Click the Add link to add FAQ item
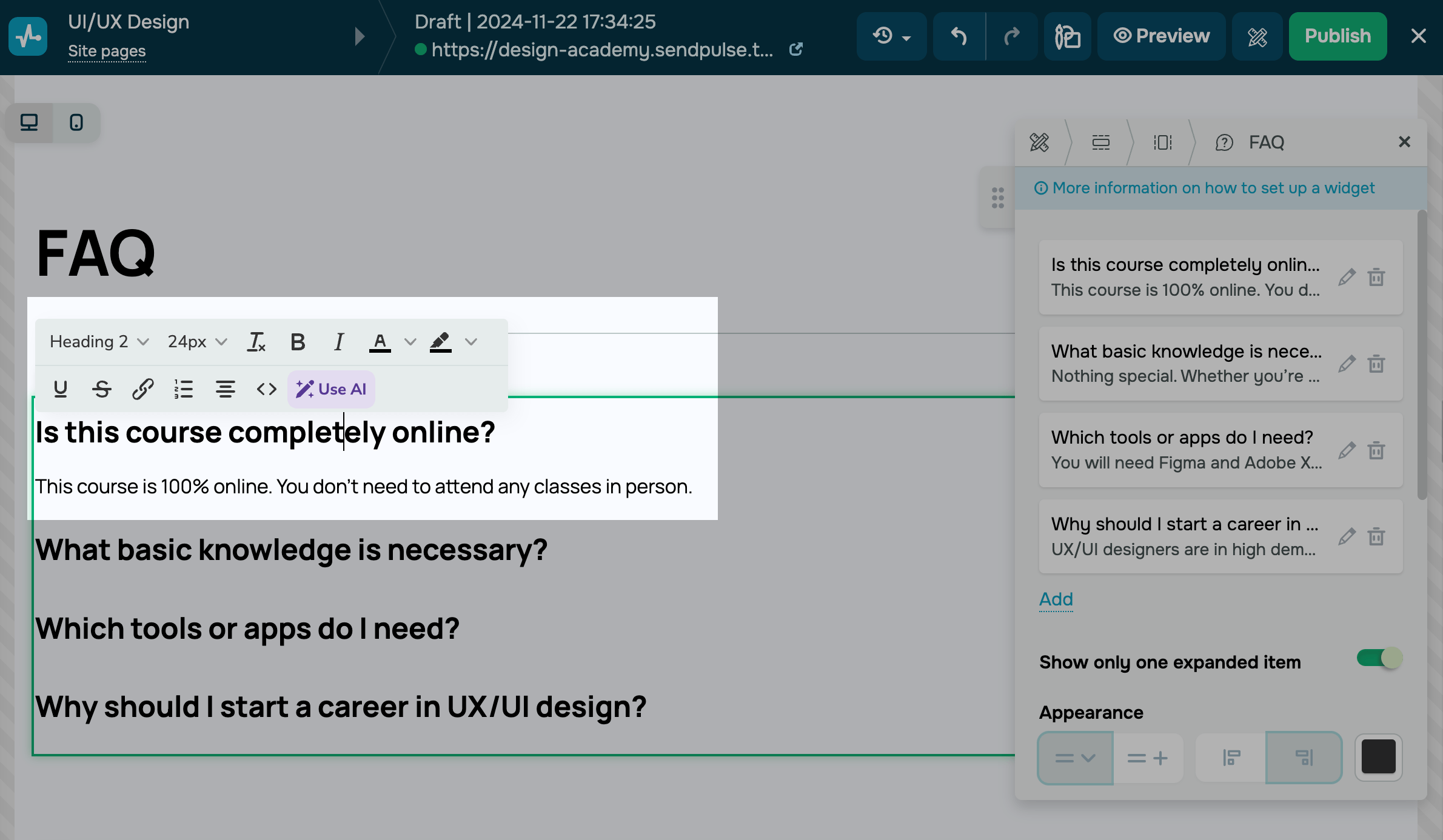Viewport: 1443px width, 840px height. click(x=1056, y=599)
